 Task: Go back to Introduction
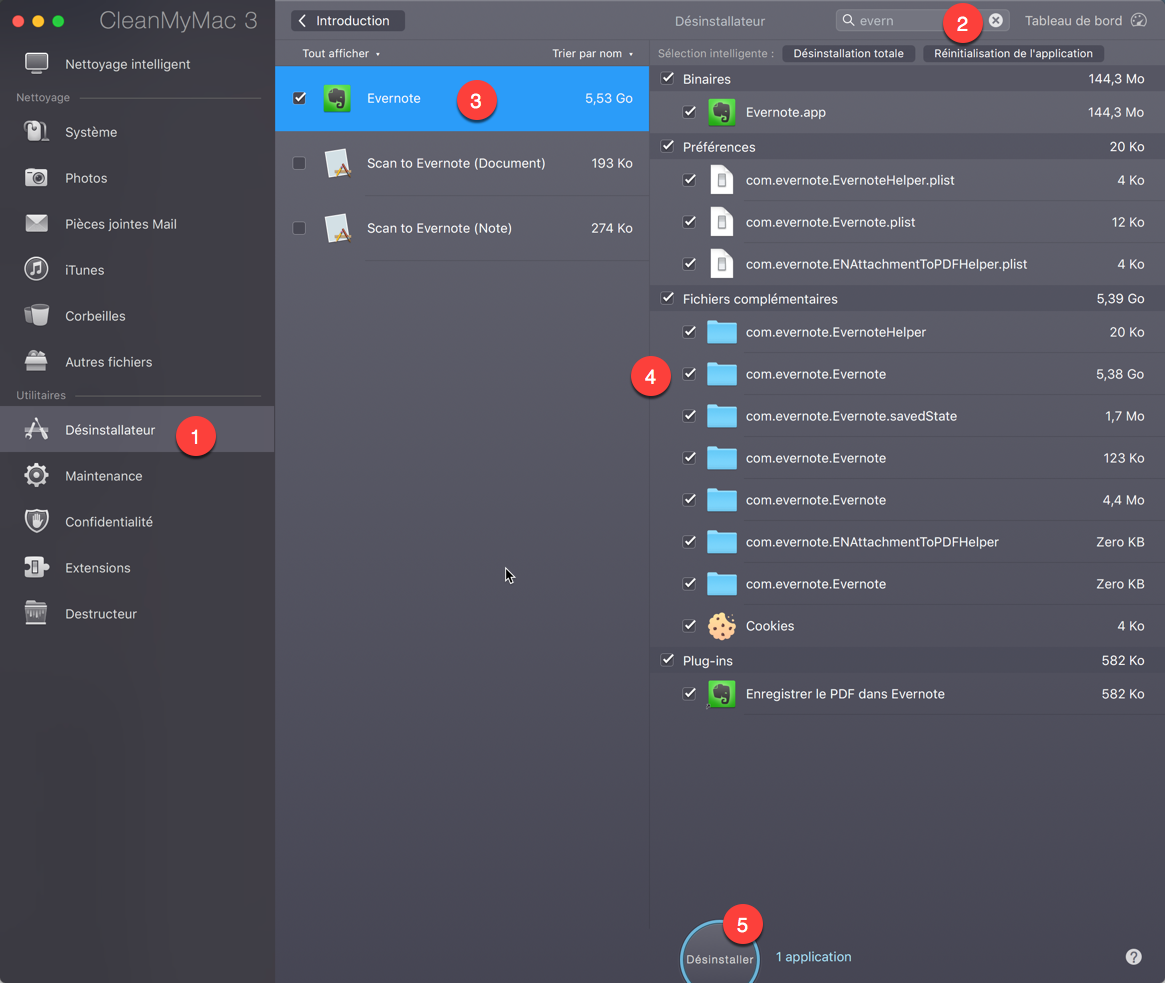point(348,21)
